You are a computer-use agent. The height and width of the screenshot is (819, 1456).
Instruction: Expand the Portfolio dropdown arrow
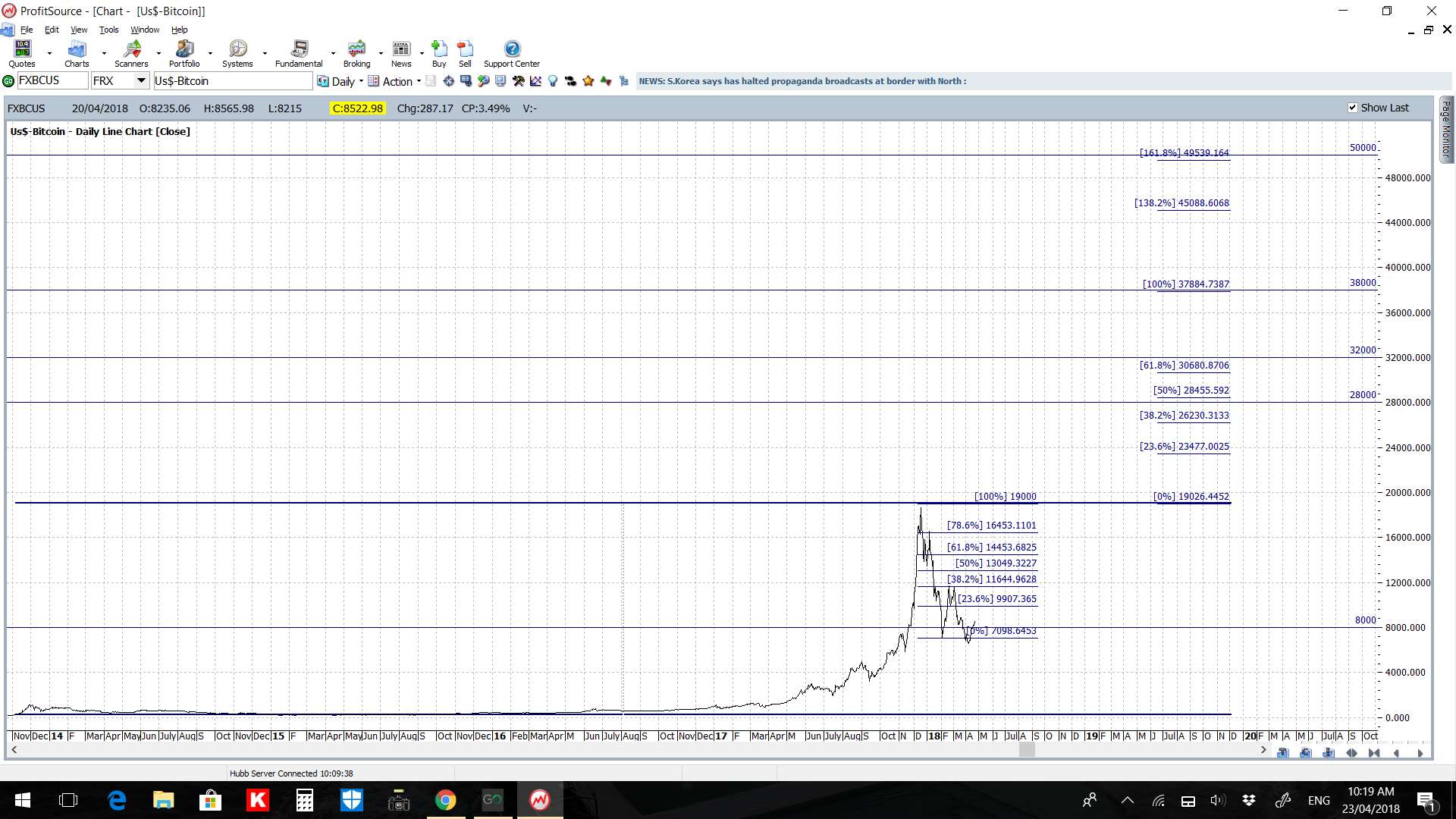tap(210, 53)
